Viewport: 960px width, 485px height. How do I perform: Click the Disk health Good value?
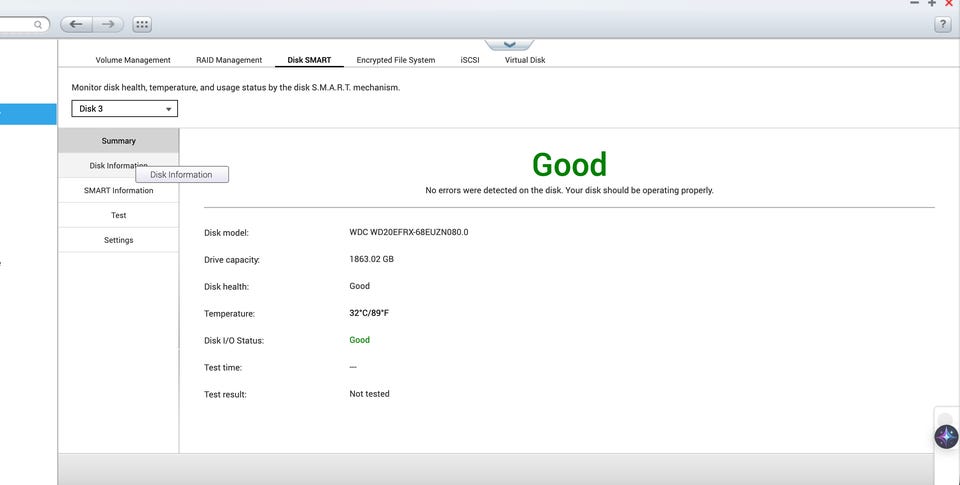click(359, 286)
